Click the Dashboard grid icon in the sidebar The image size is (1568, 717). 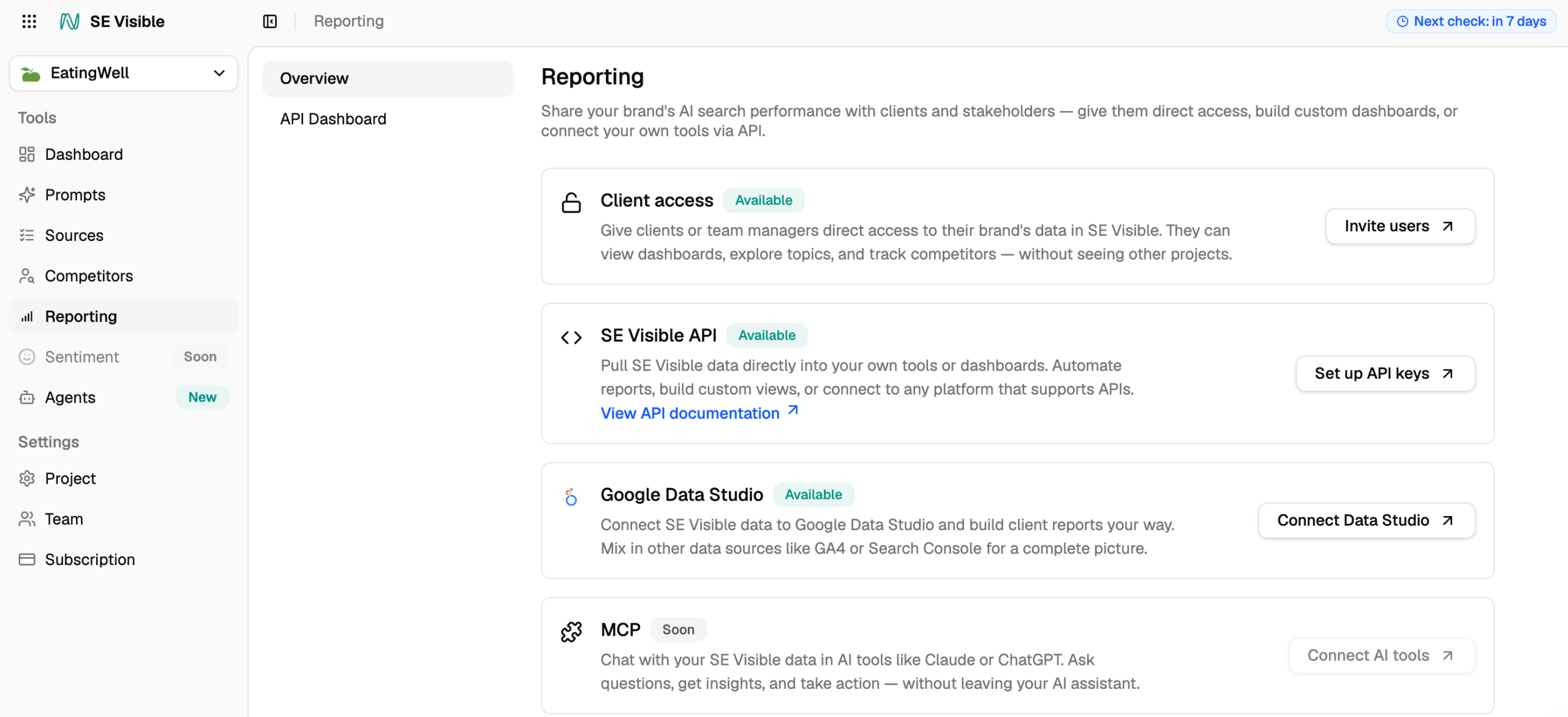pos(27,154)
